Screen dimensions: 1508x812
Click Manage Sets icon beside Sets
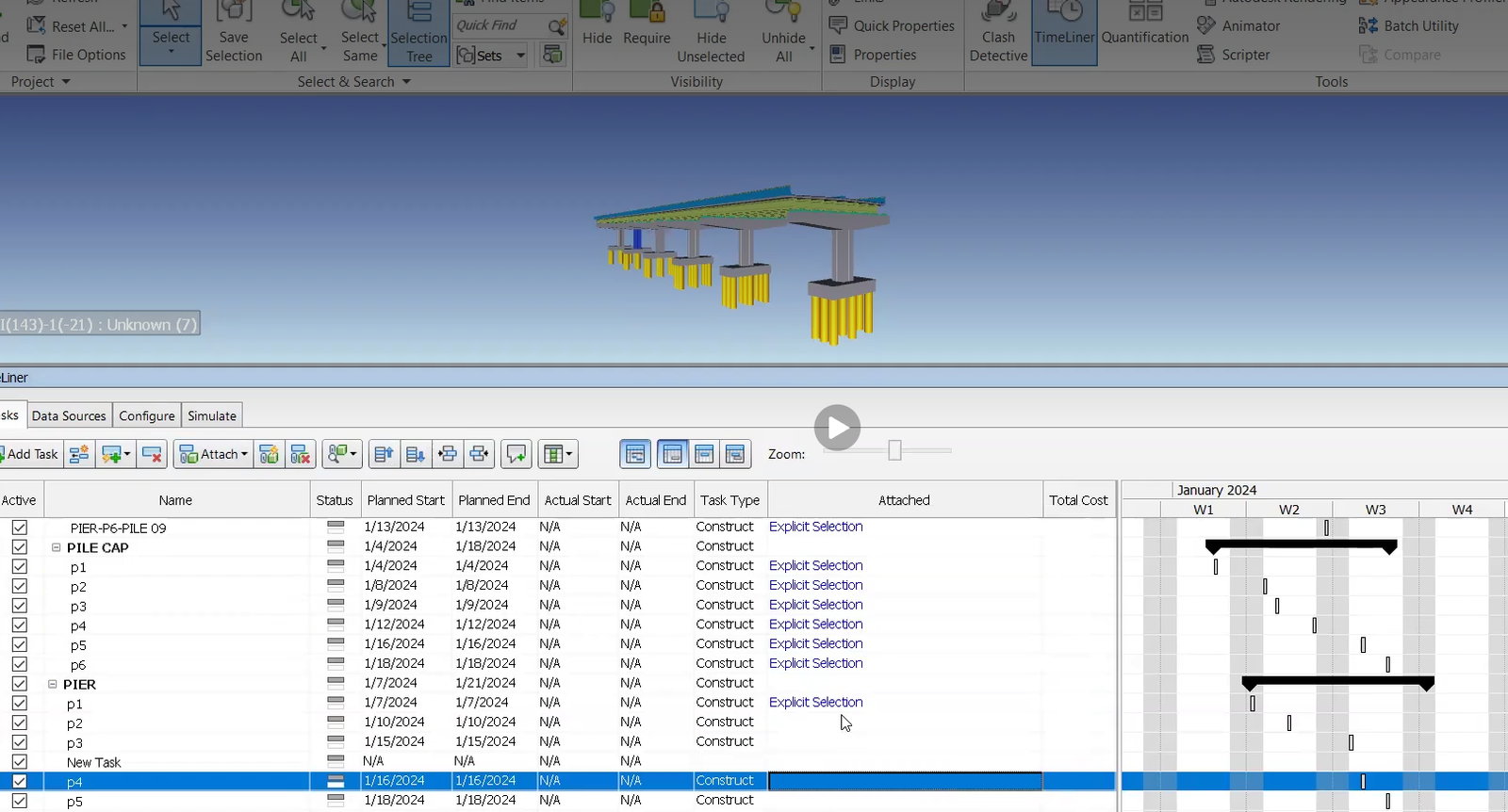click(552, 55)
